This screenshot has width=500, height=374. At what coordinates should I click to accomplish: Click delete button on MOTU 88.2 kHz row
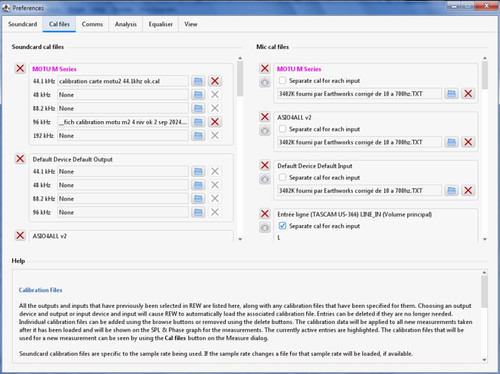tap(215, 108)
